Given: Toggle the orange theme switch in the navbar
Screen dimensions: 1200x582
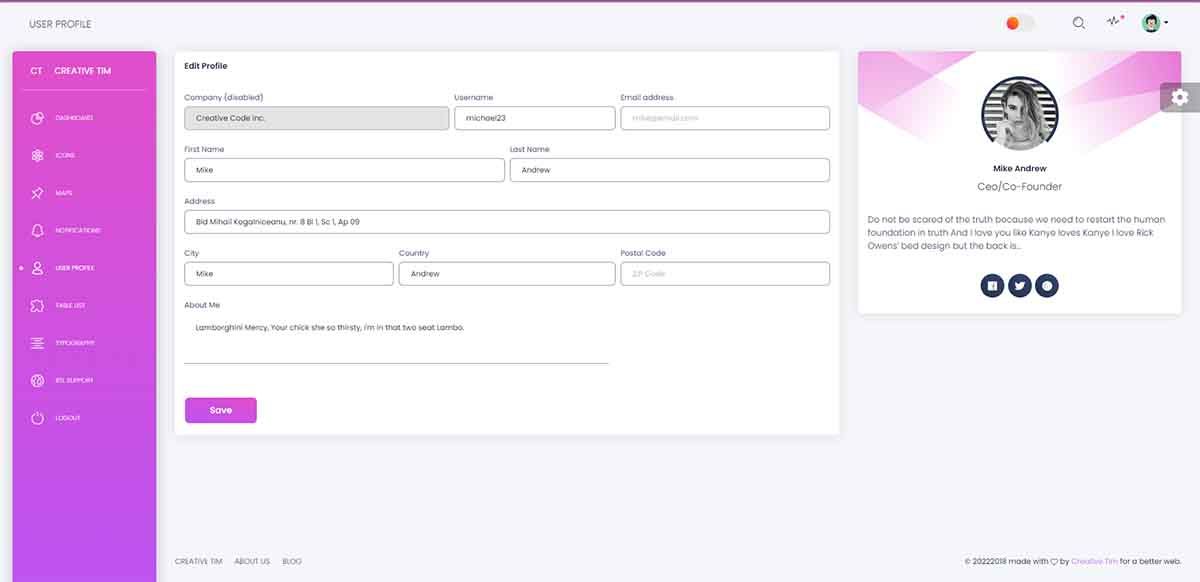Looking at the screenshot, I should [x=1018, y=21].
